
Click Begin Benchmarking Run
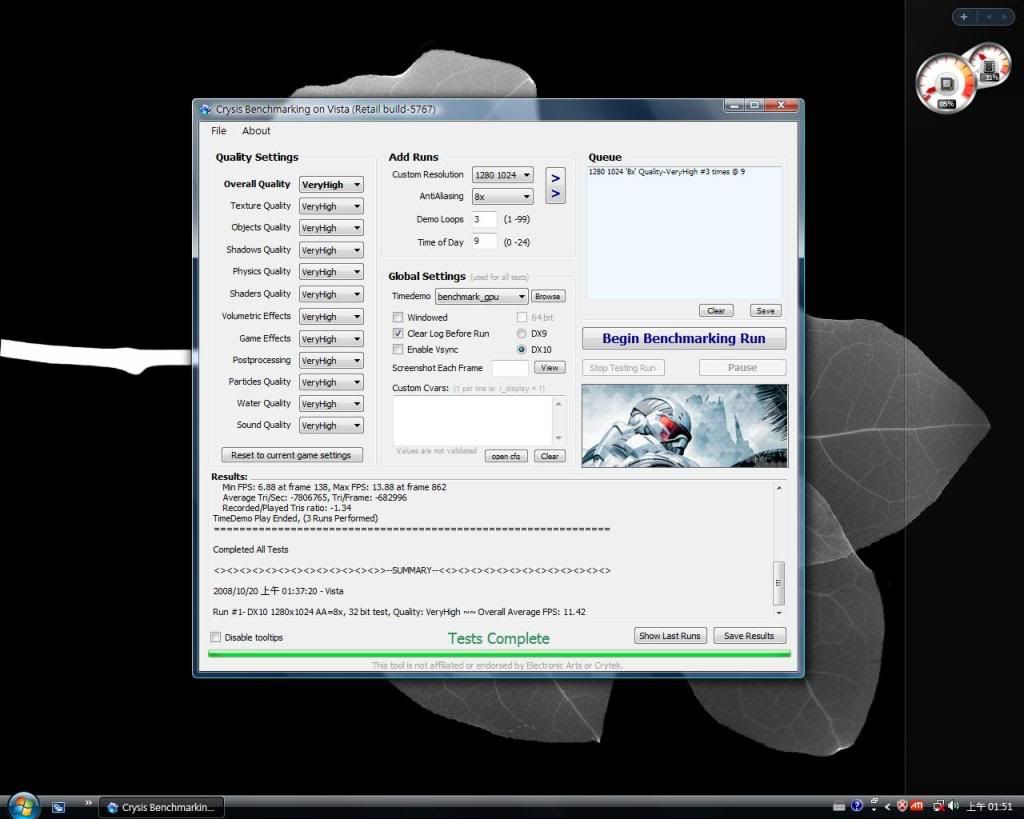[x=684, y=338]
